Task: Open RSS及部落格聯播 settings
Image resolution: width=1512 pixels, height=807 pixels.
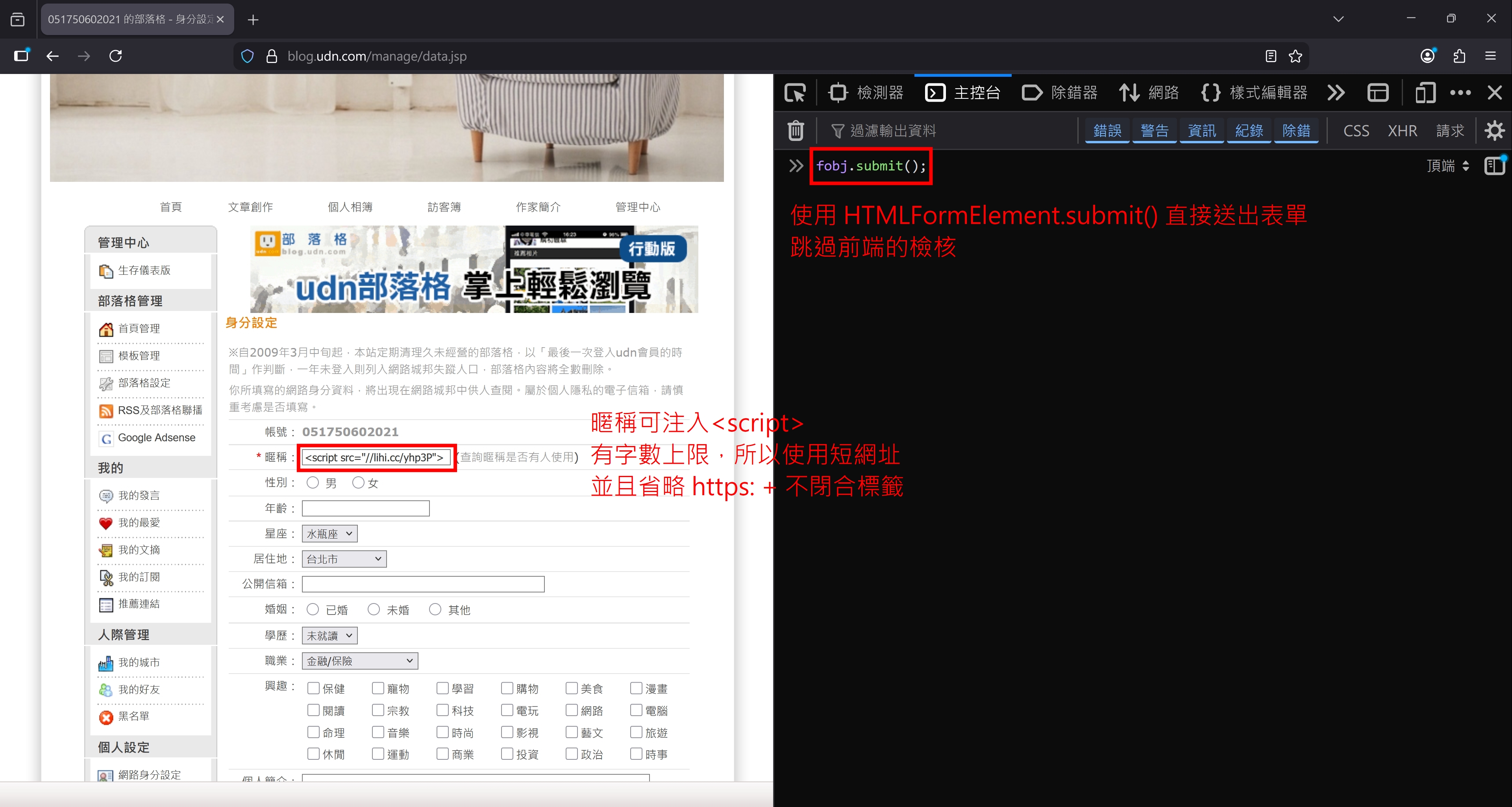Action: (x=160, y=410)
